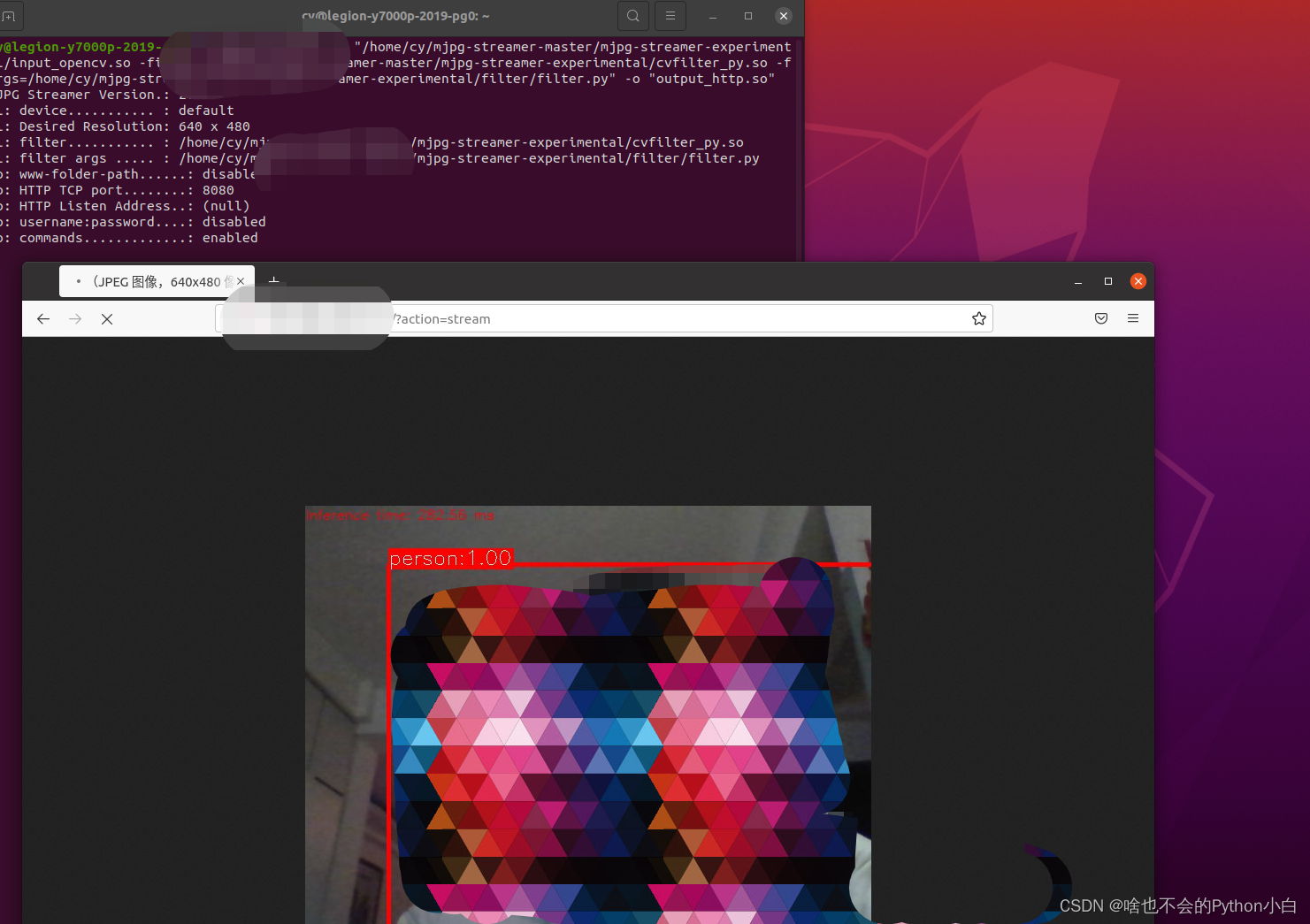The image size is (1310, 924).
Task: Select the JPEG 图像 640x480 tab
Action: 157,281
